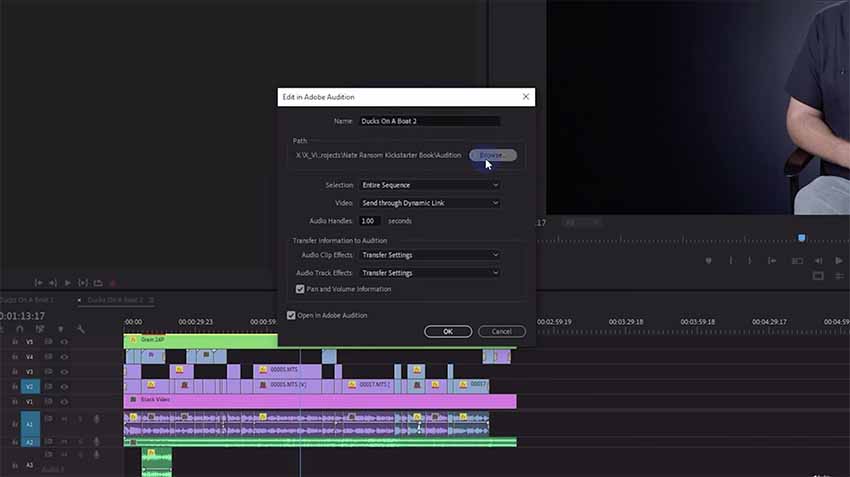Hide track V3 with eye icon
The height and width of the screenshot is (477, 850).
64,371
